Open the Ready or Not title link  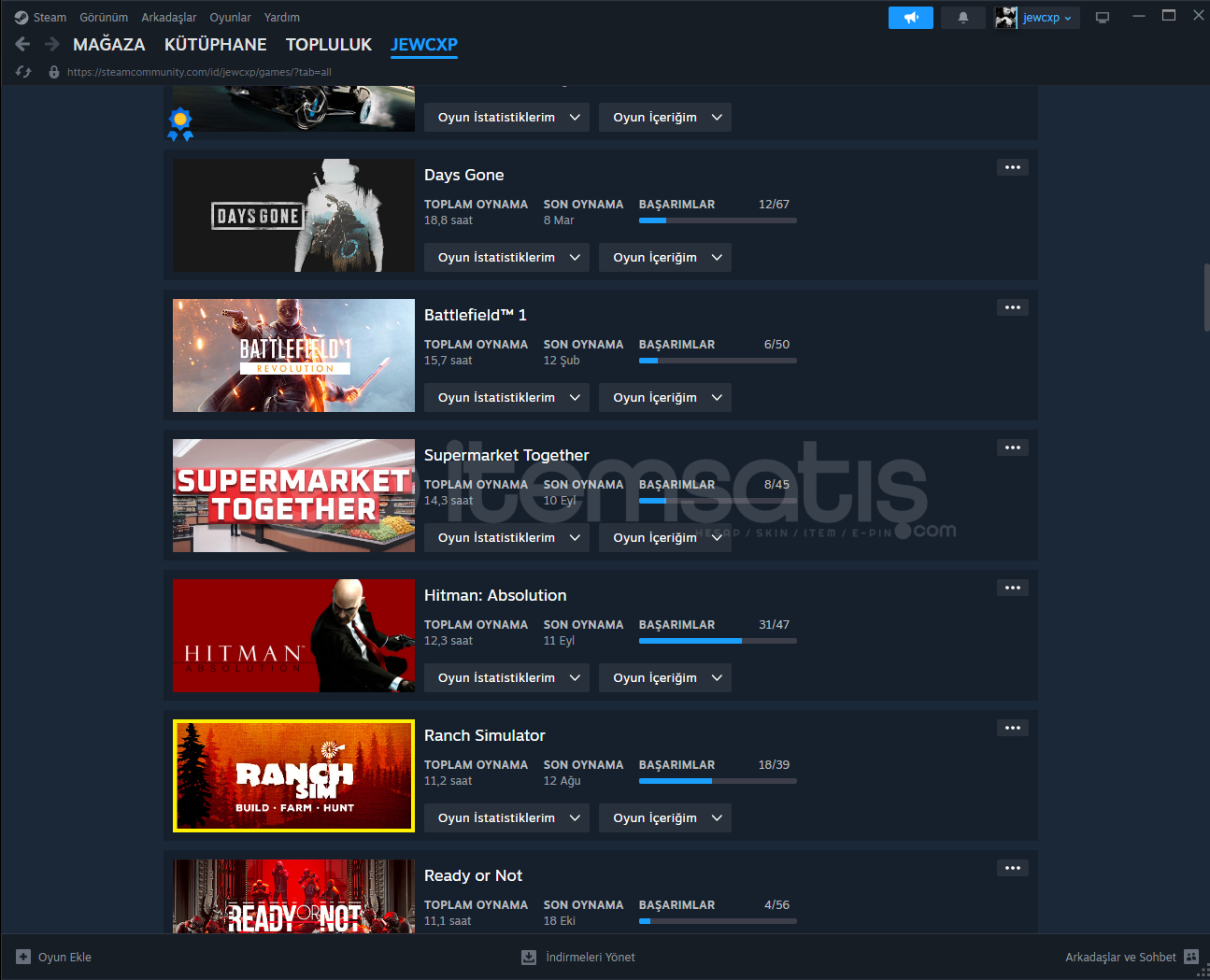click(x=473, y=875)
